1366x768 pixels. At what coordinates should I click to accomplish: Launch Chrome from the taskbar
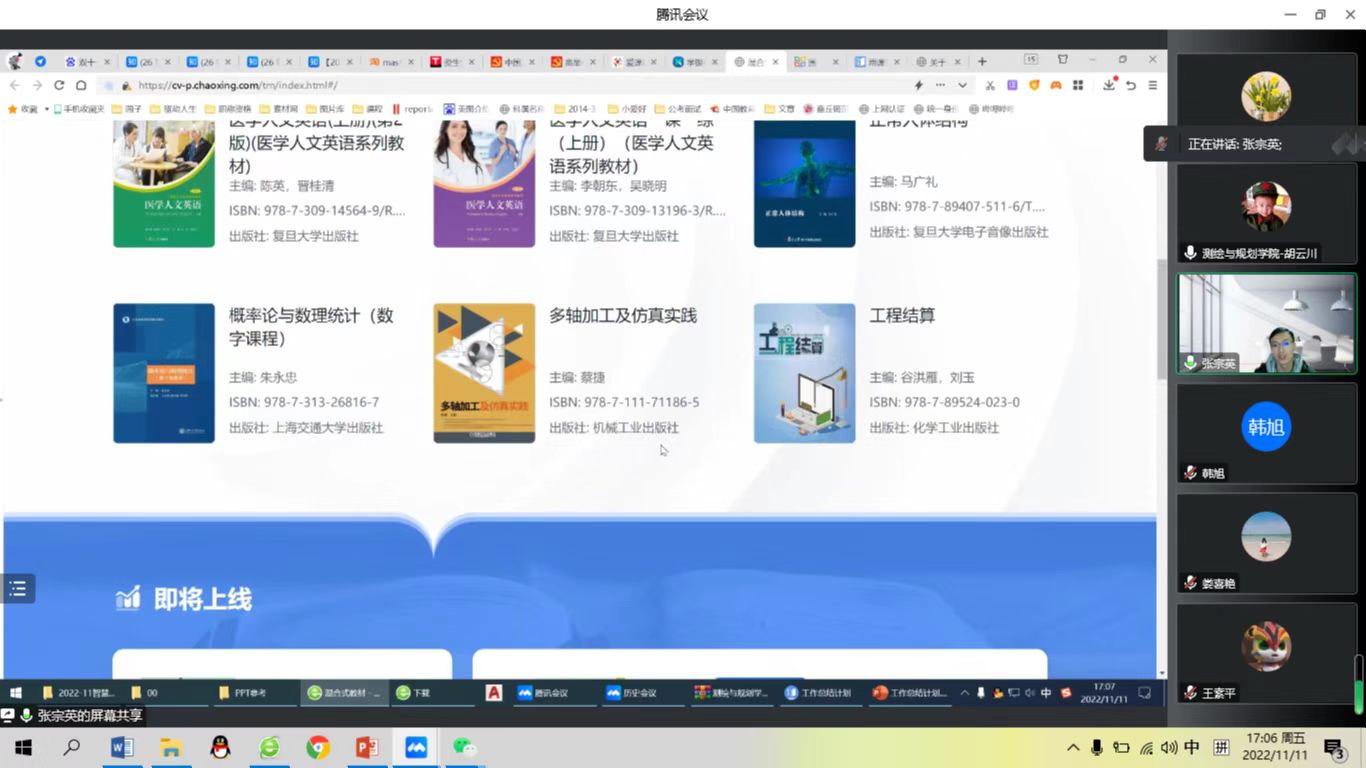point(318,747)
